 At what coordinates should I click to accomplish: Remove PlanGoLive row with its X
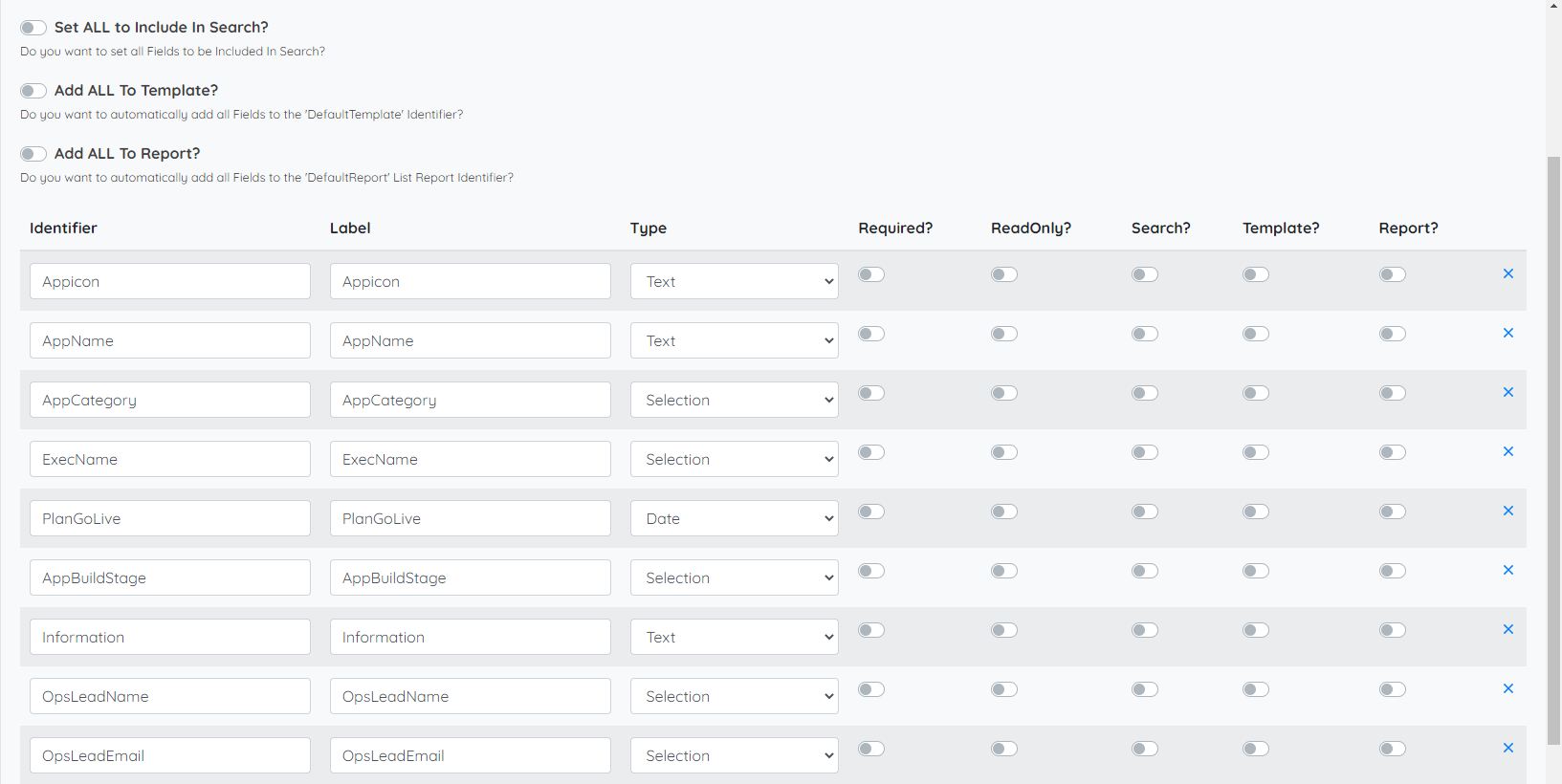pos(1508,511)
